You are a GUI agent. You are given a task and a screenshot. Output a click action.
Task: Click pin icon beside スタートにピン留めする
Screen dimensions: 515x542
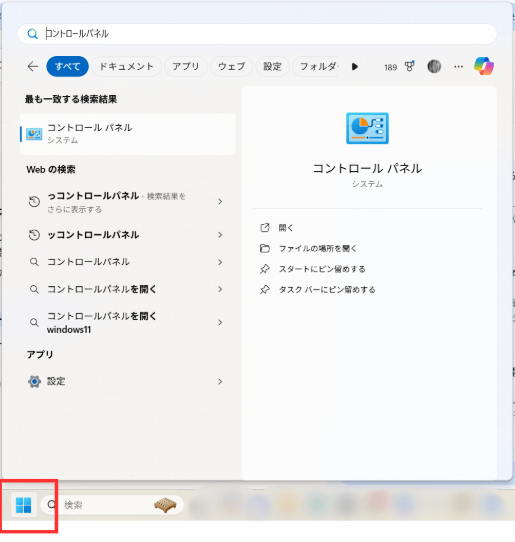pos(265,269)
